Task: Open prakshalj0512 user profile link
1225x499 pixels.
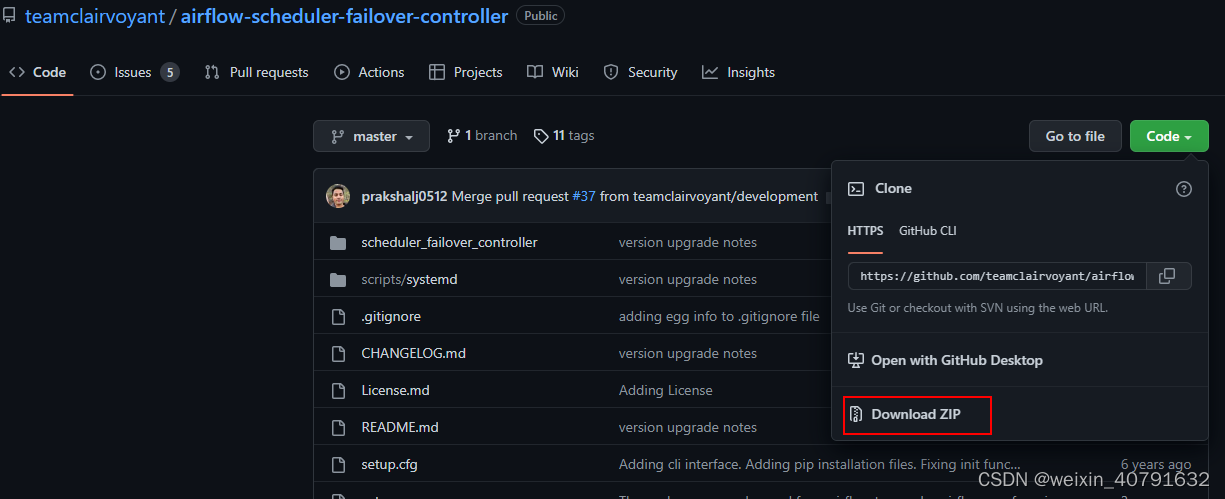Action: 404,196
